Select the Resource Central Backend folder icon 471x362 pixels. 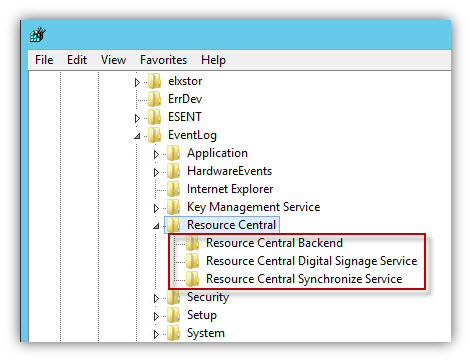pos(193,243)
